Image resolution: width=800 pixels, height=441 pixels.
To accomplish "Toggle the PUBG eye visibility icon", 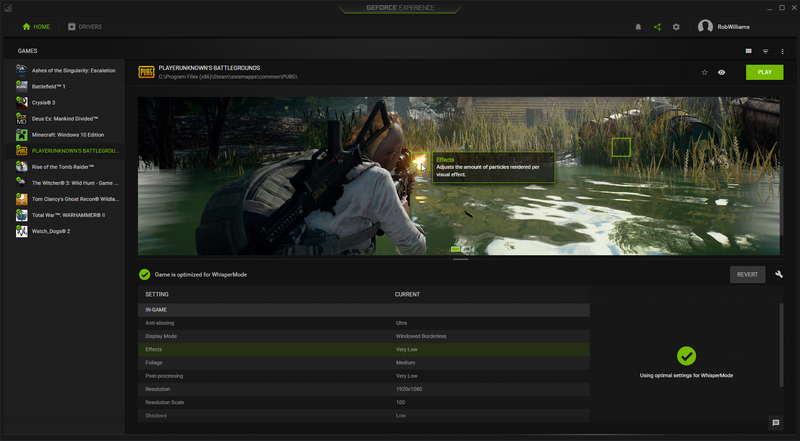I will click(x=721, y=72).
